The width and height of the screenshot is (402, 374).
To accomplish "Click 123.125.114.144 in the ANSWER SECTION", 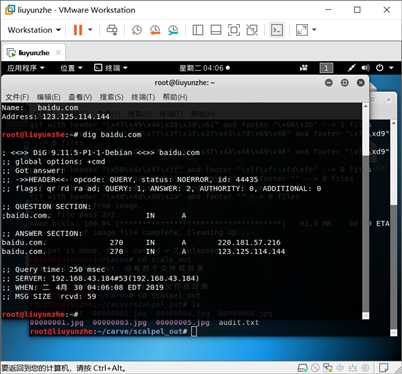I will point(251,252).
